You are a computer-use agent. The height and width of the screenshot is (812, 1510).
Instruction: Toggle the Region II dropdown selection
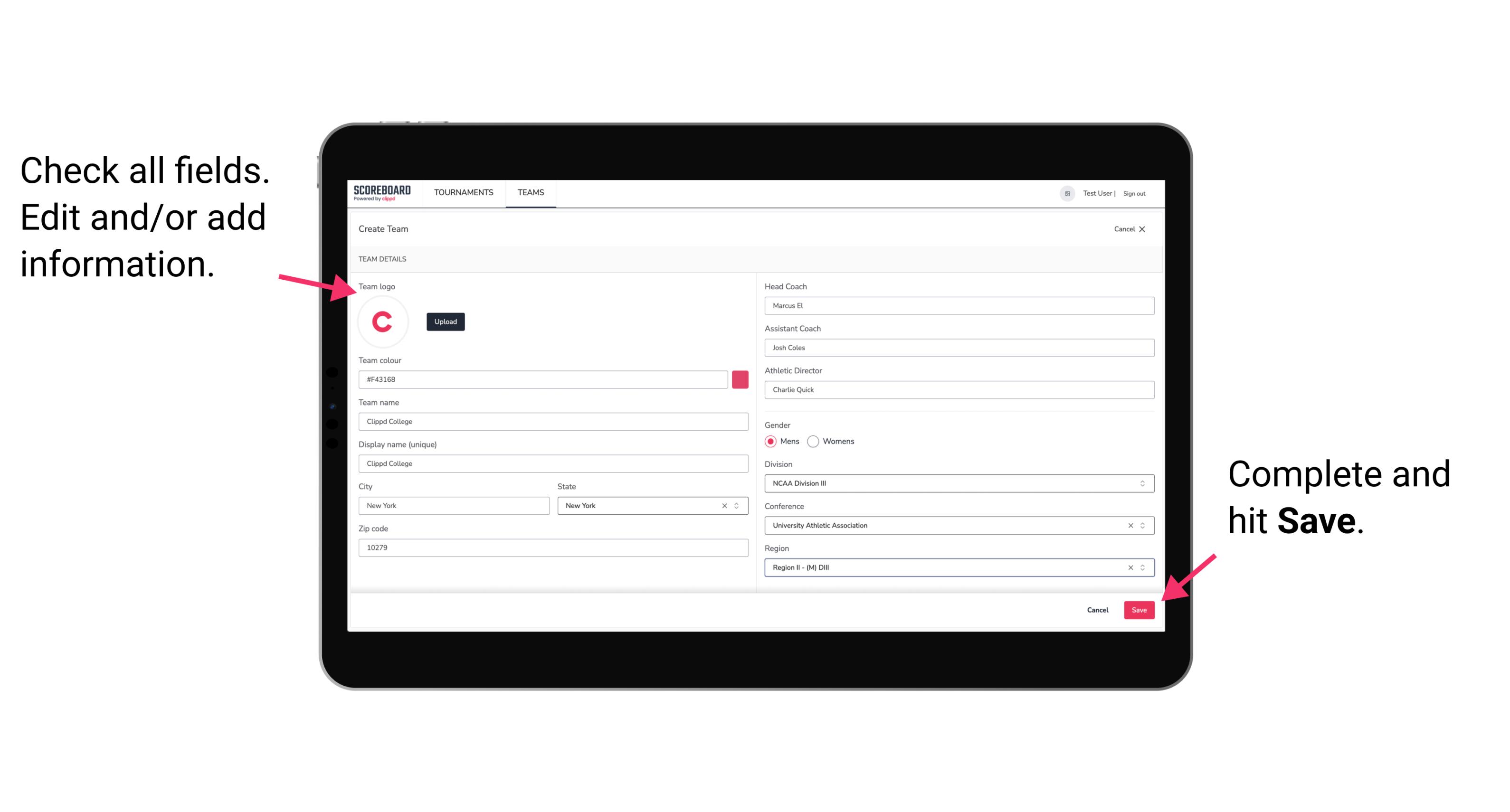click(x=1143, y=568)
